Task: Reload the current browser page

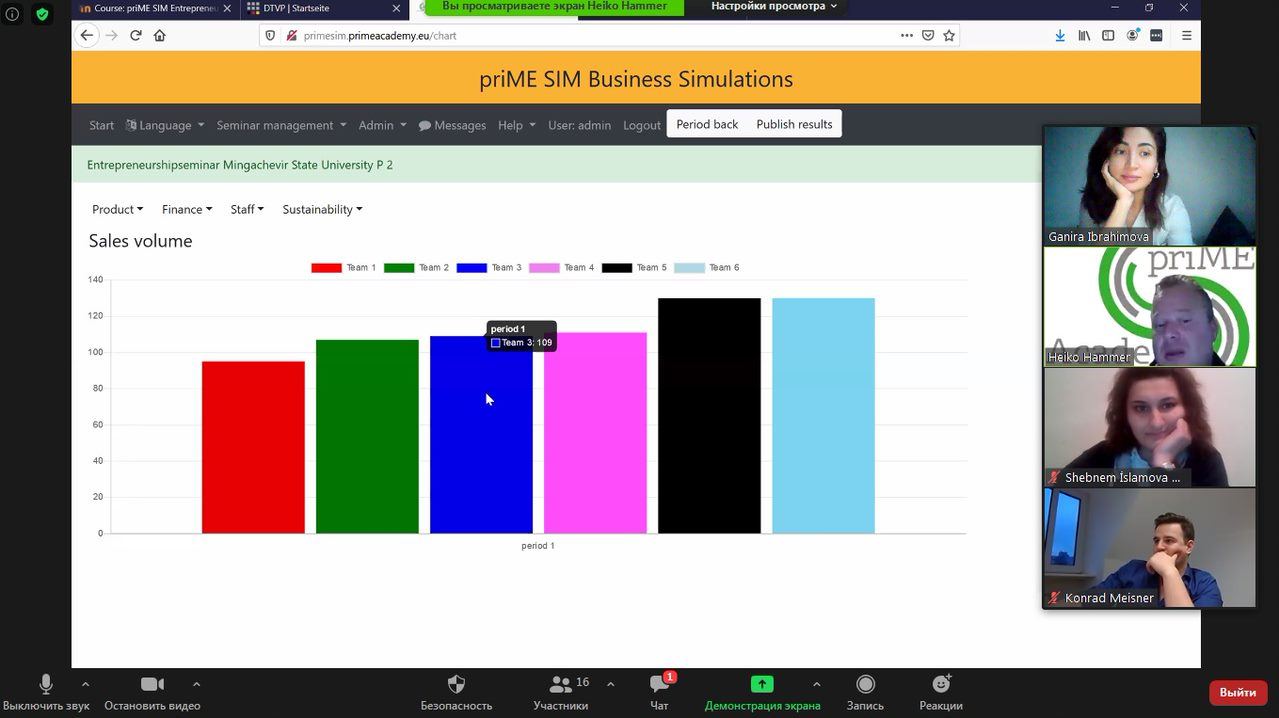Action: (135, 35)
